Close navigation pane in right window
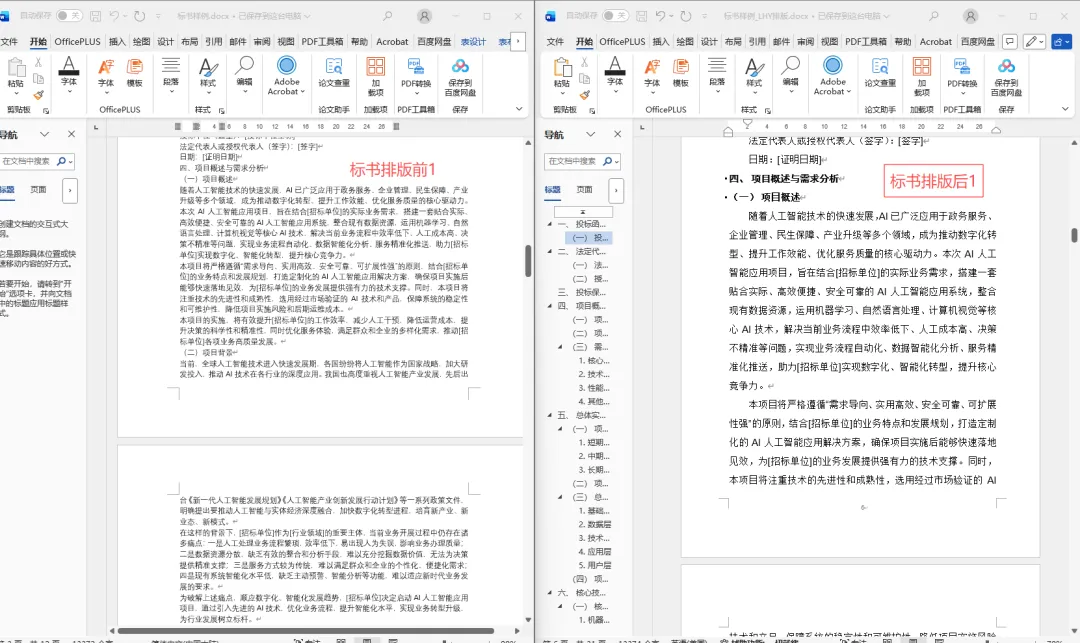The height and width of the screenshot is (643, 1080). click(x=617, y=134)
